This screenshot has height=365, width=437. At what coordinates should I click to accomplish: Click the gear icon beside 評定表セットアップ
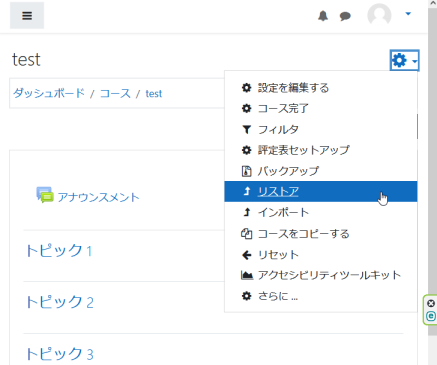click(x=246, y=150)
